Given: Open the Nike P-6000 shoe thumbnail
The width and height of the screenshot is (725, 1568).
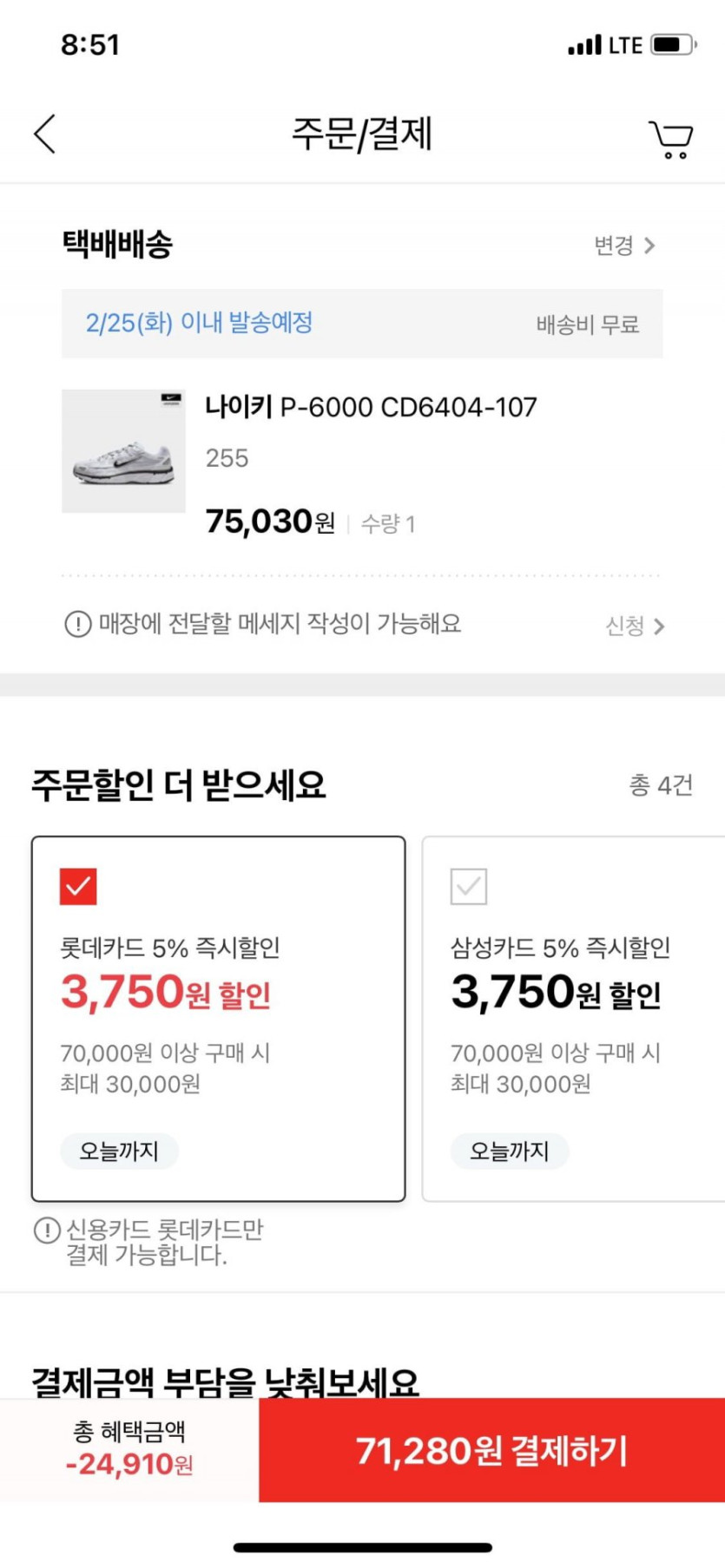Looking at the screenshot, I should pyautogui.click(x=123, y=451).
